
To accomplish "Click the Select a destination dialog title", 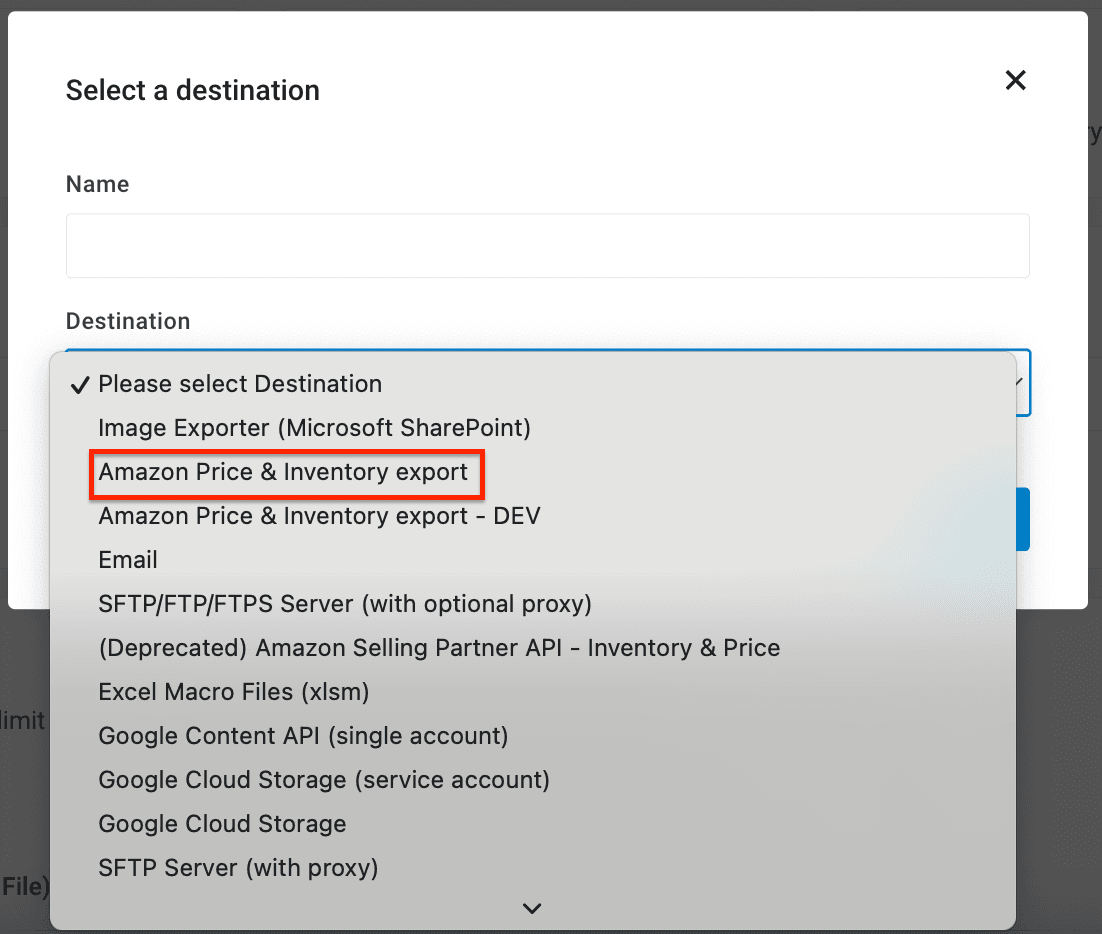I will tap(192, 90).
